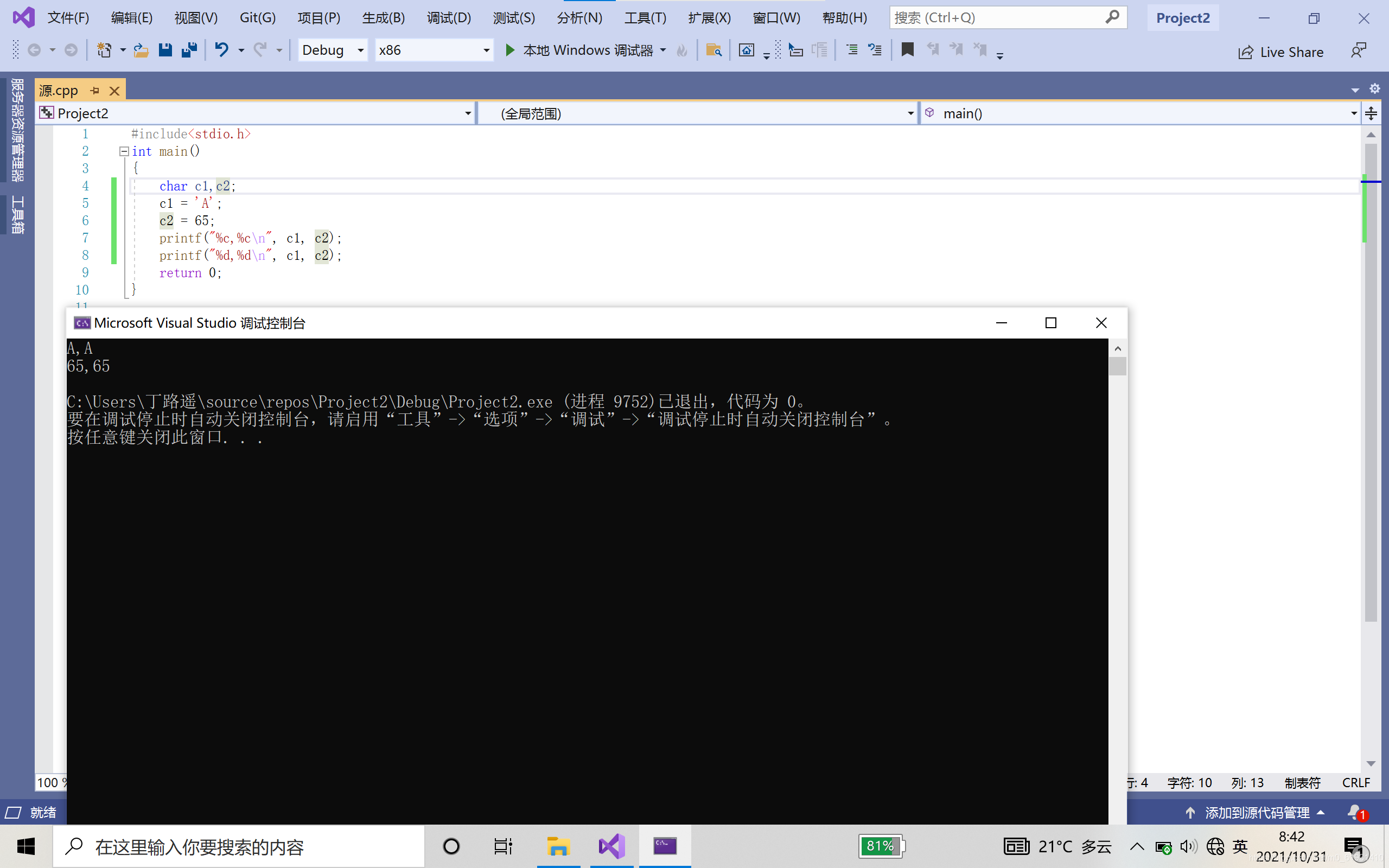Click the Project2 solution name button
The width and height of the screenshot is (1389, 868).
point(1183,18)
